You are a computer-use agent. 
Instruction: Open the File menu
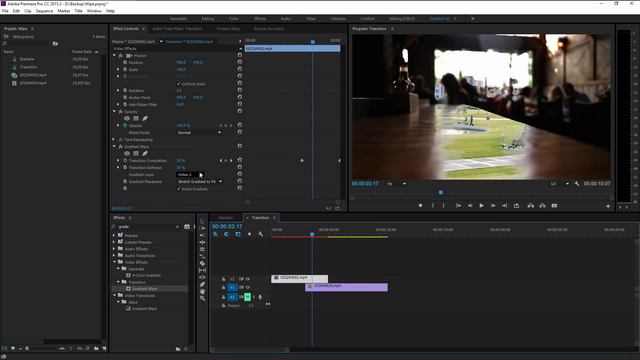5,11
